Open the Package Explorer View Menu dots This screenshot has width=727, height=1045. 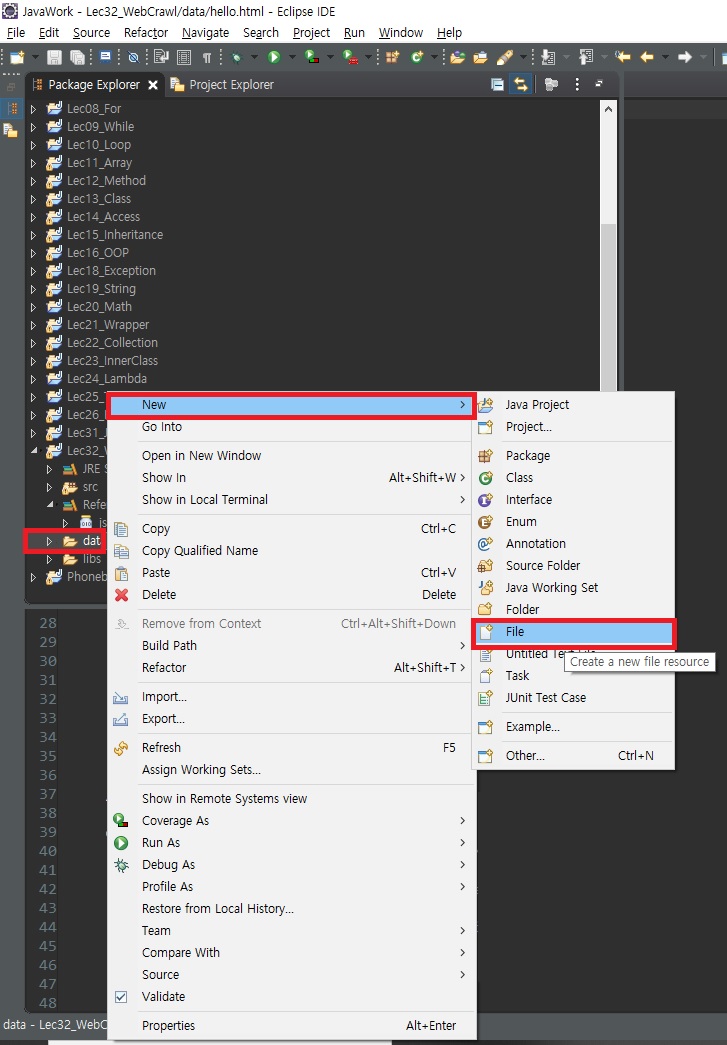click(577, 85)
